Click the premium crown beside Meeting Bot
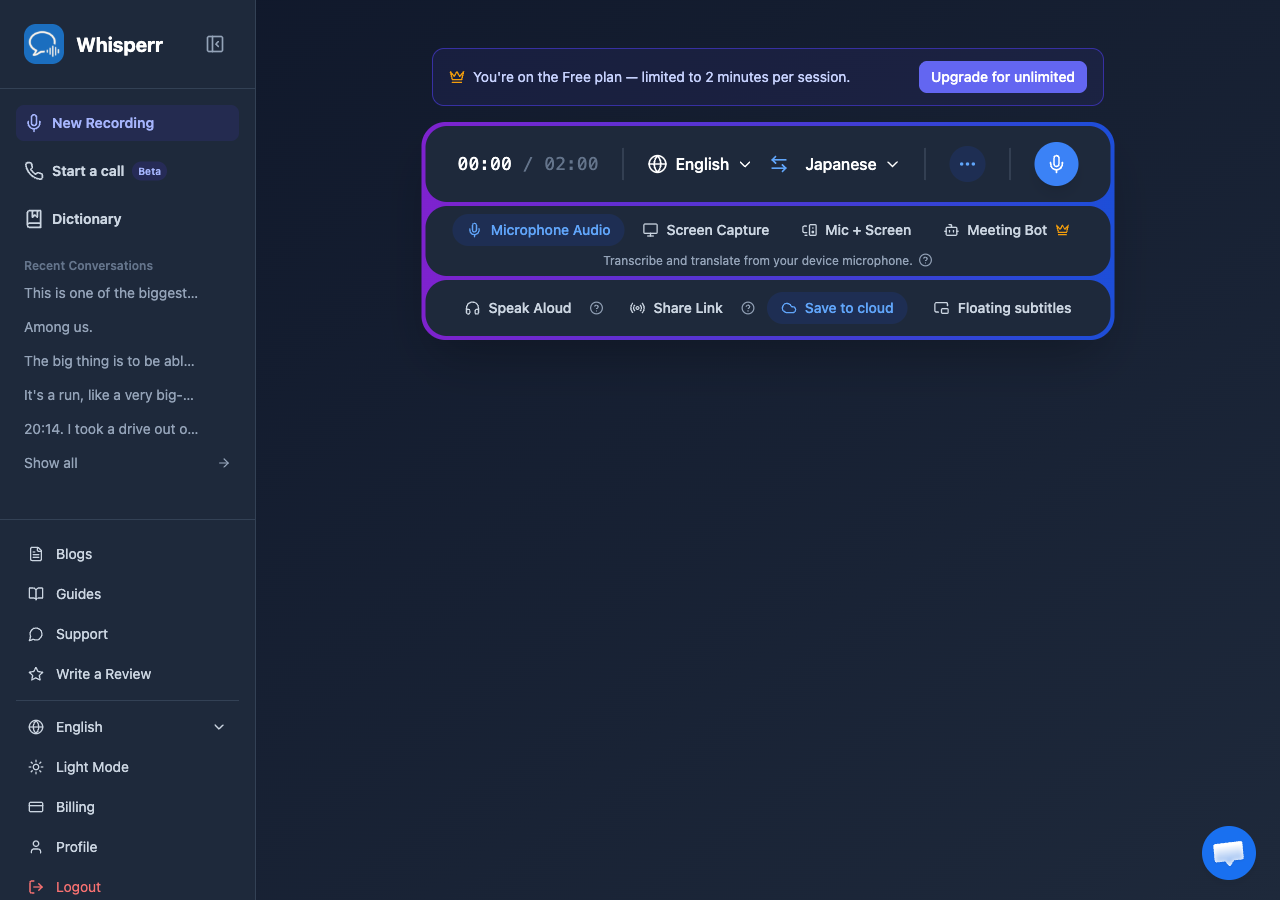Image resolution: width=1280 pixels, height=900 pixels. [1063, 230]
